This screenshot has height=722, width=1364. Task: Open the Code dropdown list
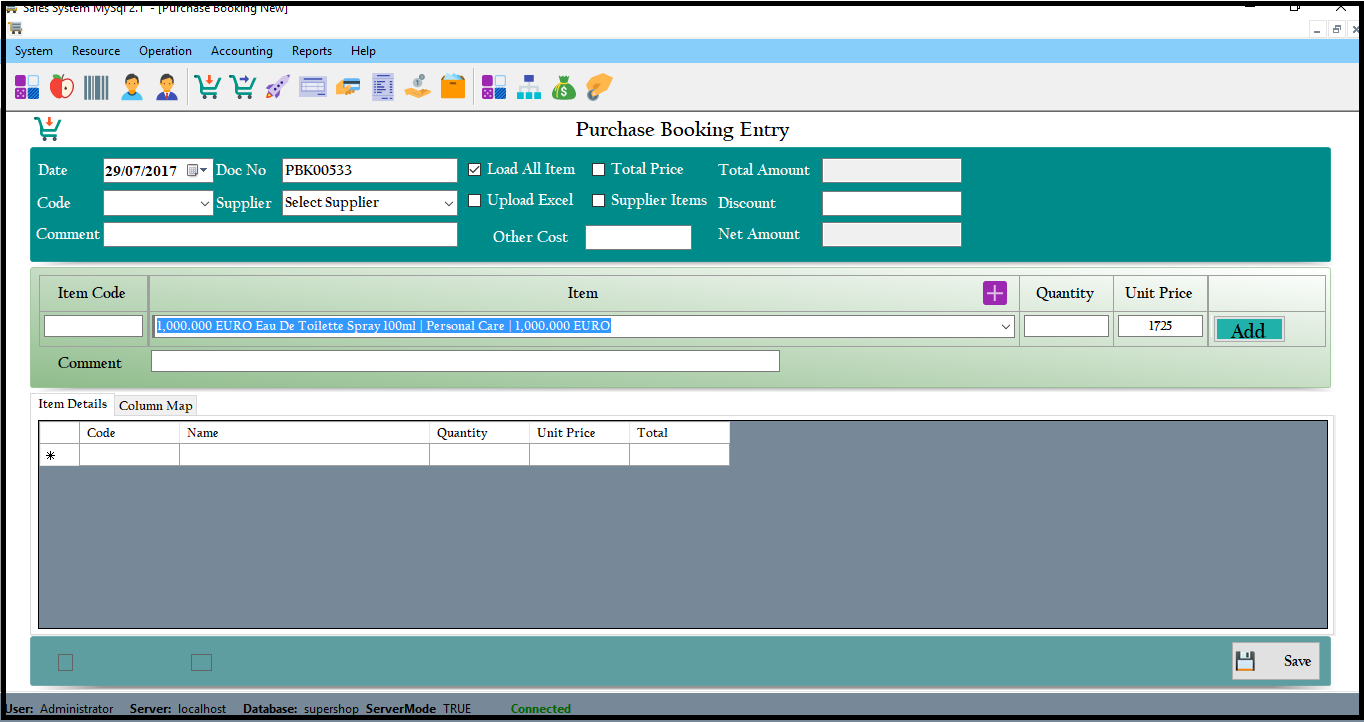click(x=205, y=203)
